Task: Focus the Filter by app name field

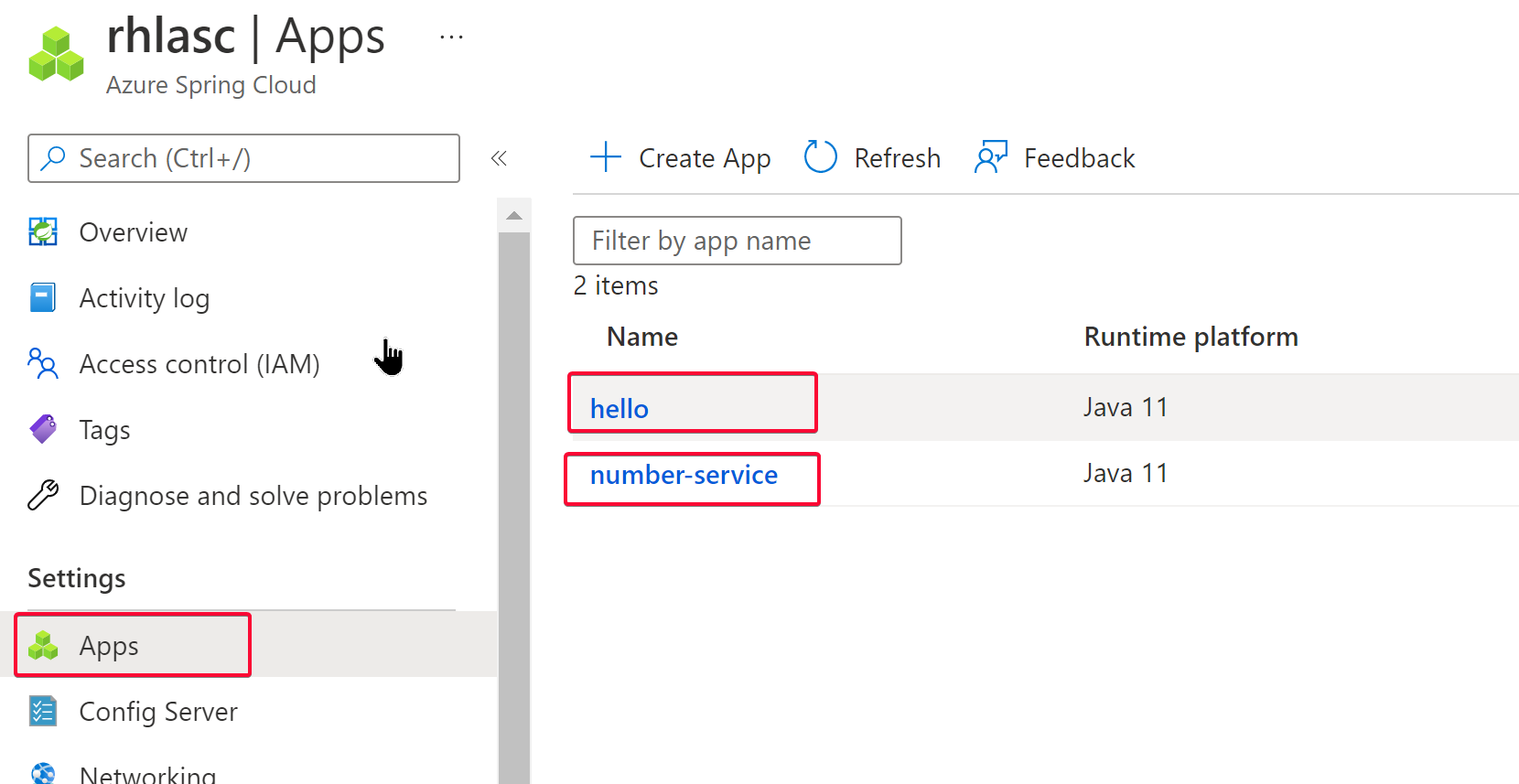Action: click(x=737, y=241)
